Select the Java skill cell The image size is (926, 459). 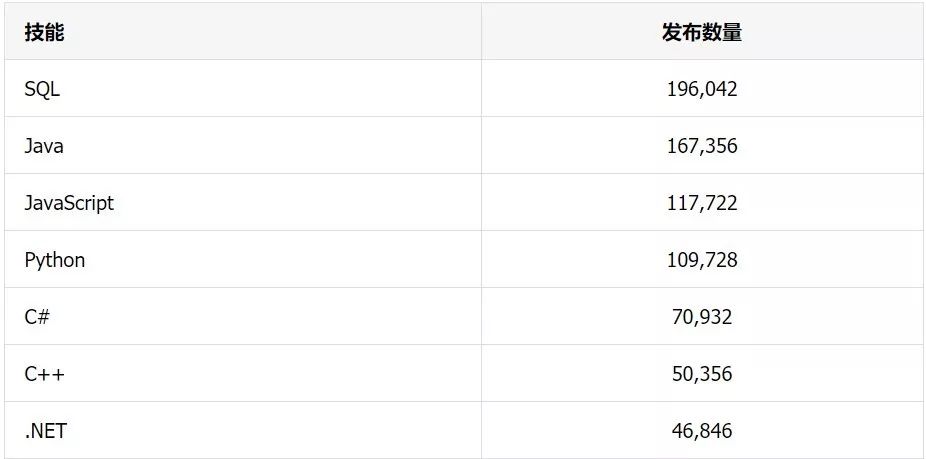pyautogui.click(x=243, y=145)
